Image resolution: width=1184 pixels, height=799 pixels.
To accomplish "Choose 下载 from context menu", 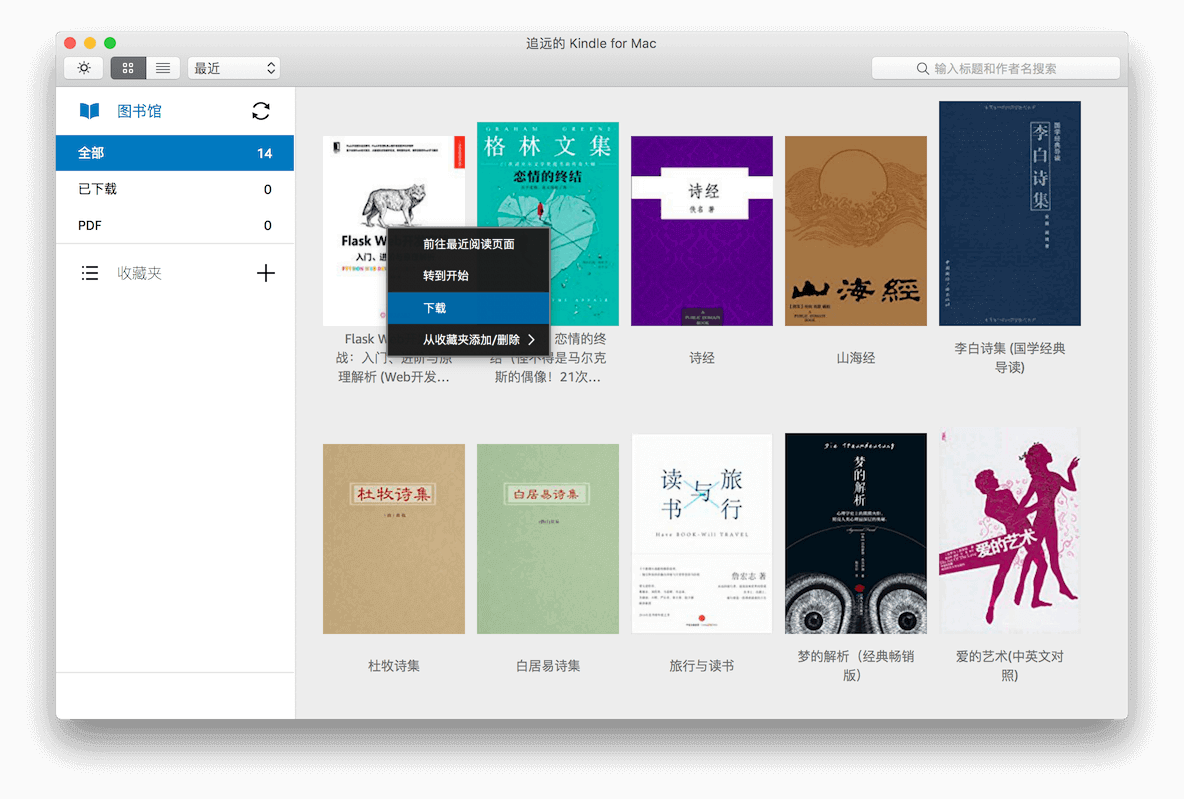I will [x=468, y=308].
